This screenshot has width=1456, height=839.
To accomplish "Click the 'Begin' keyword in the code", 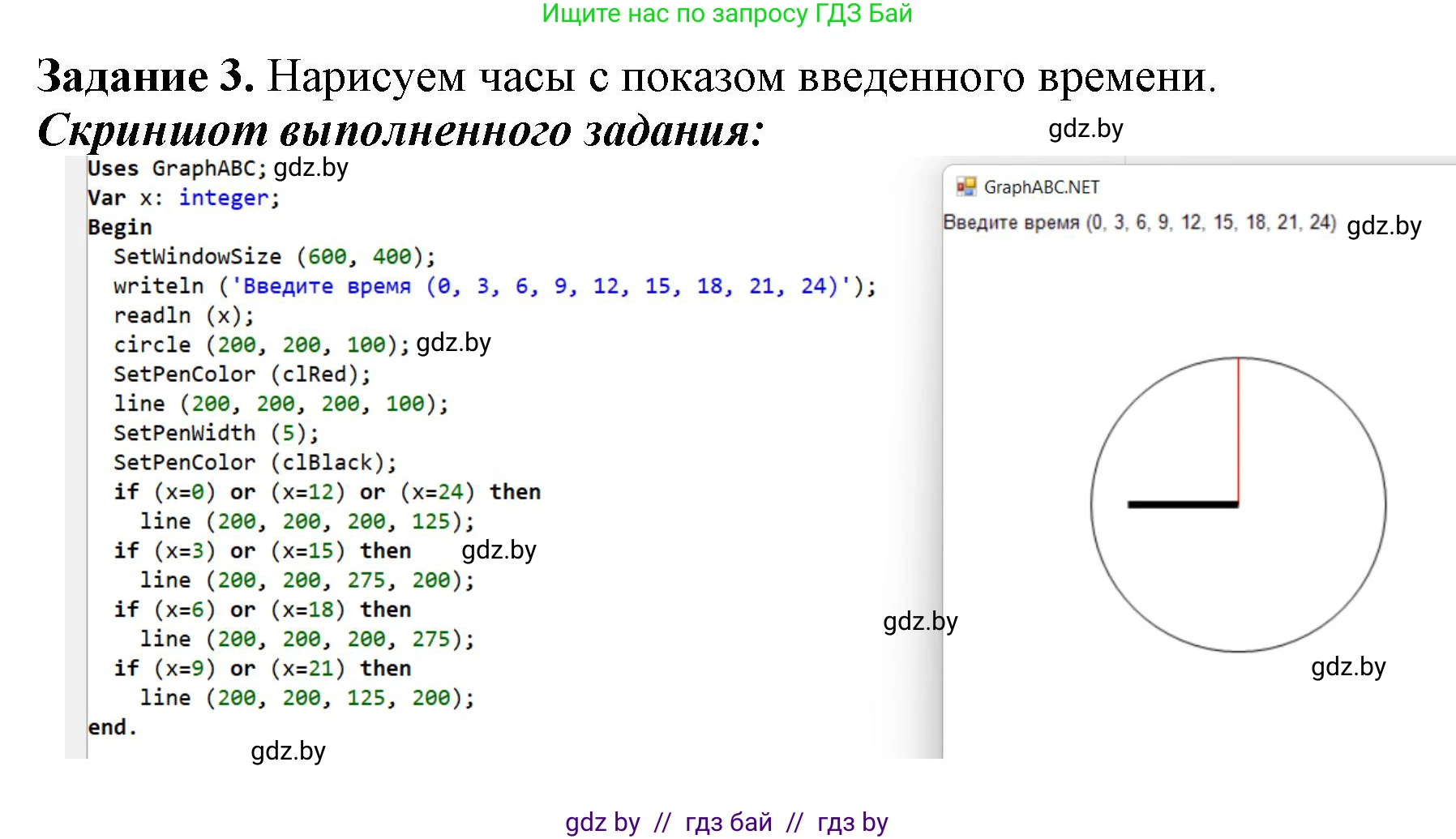I will coord(120,227).
